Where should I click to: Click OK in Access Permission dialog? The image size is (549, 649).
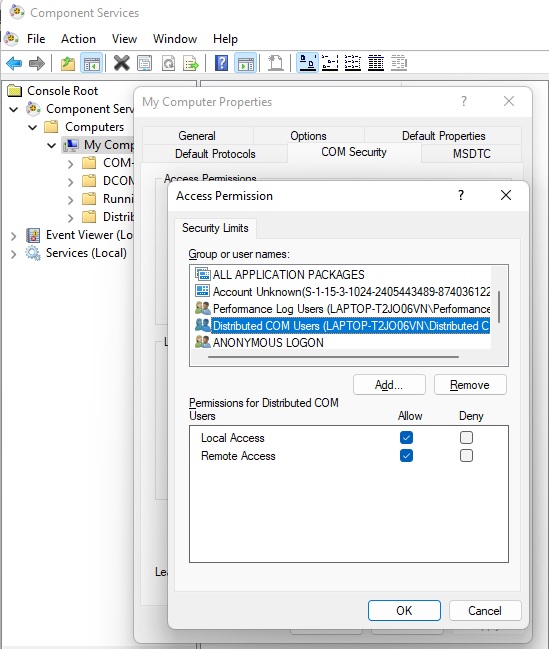tap(404, 611)
